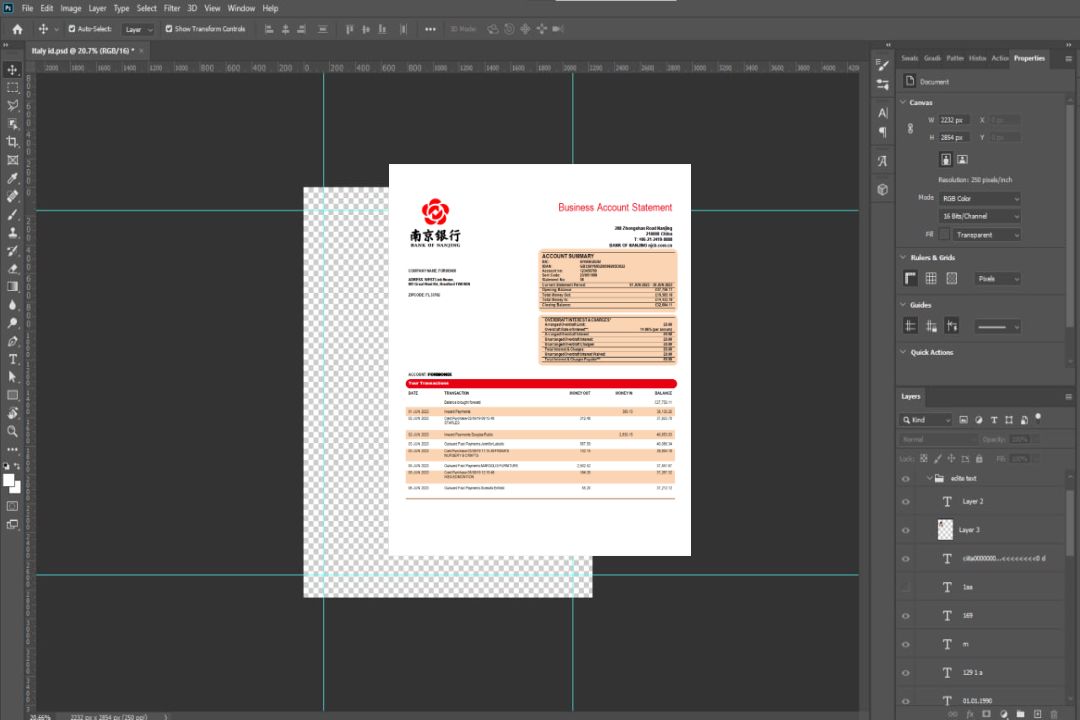The height and width of the screenshot is (720, 1080).
Task: Select the Zoom tool
Action: (x=12, y=431)
